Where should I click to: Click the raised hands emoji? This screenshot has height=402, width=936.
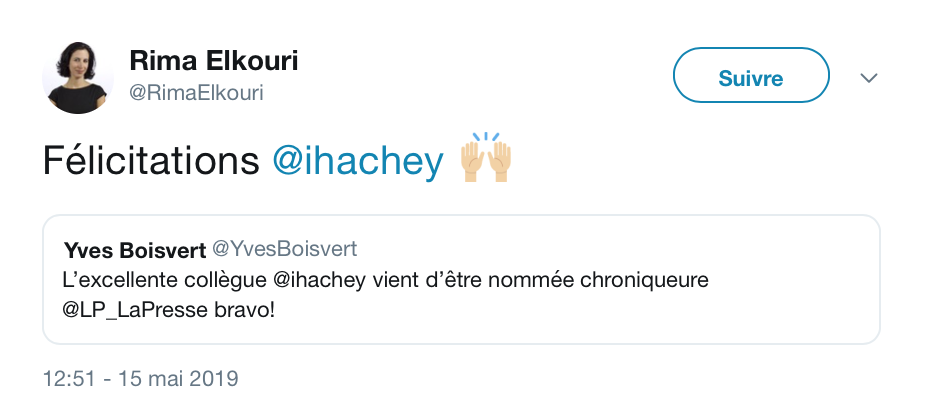(486, 161)
